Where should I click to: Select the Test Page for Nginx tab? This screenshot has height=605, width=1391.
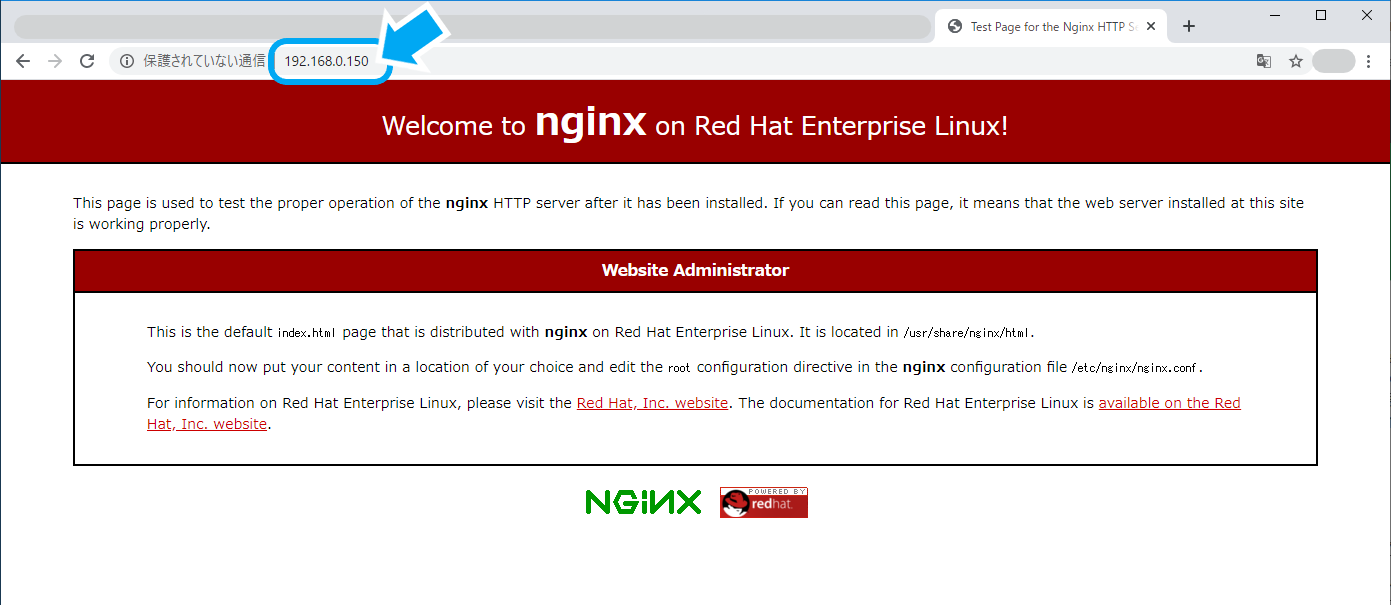pos(1050,27)
